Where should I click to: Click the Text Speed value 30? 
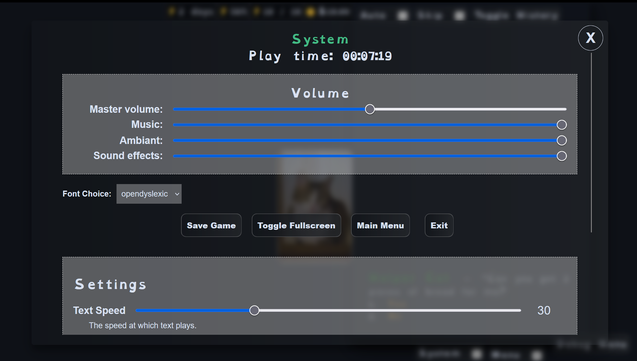pyautogui.click(x=544, y=311)
